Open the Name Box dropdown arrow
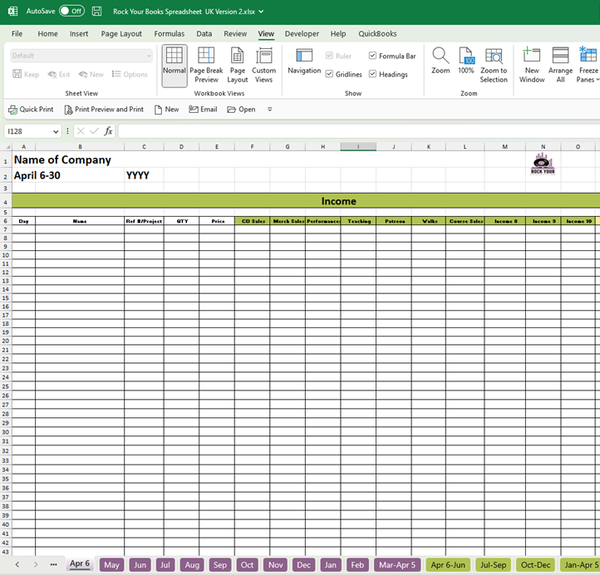This screenshot has height=575, width=600. [55, 131]
